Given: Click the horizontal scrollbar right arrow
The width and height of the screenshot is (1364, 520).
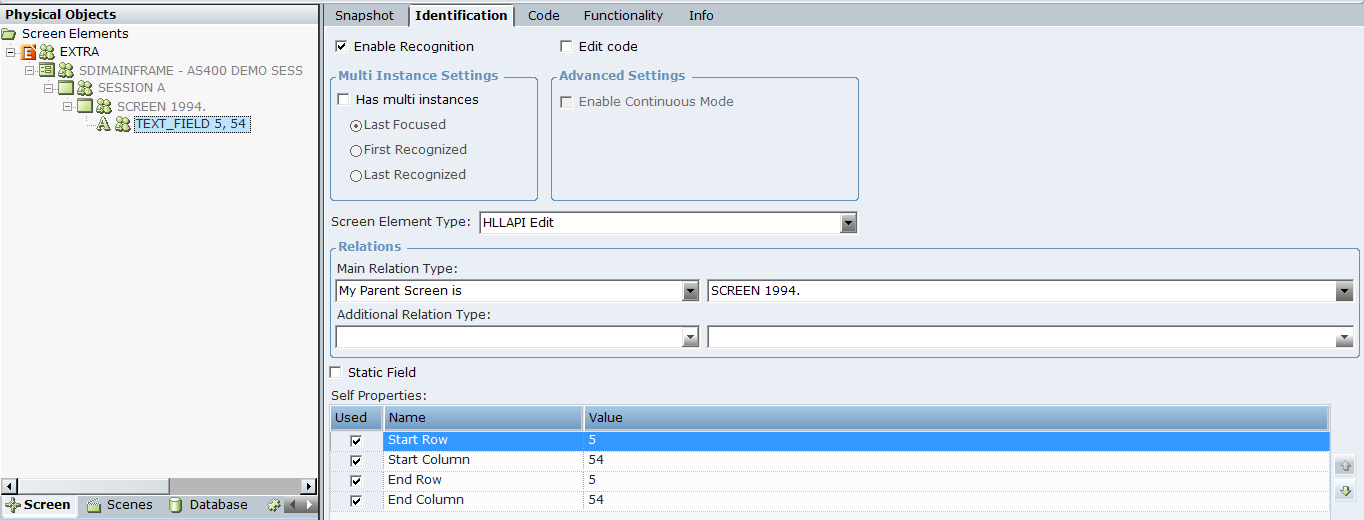Looking at the screenshot, I should (x=309, y=486).
